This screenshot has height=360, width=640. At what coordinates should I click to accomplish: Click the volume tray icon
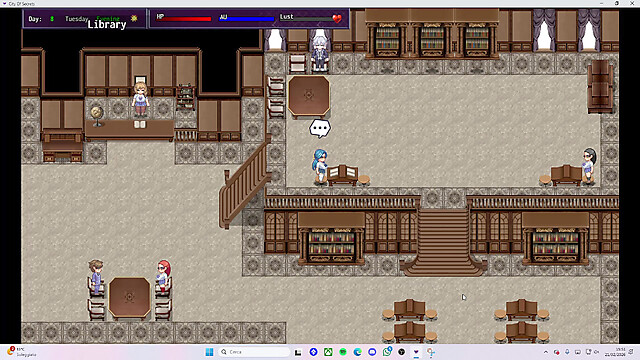(596, 352)
